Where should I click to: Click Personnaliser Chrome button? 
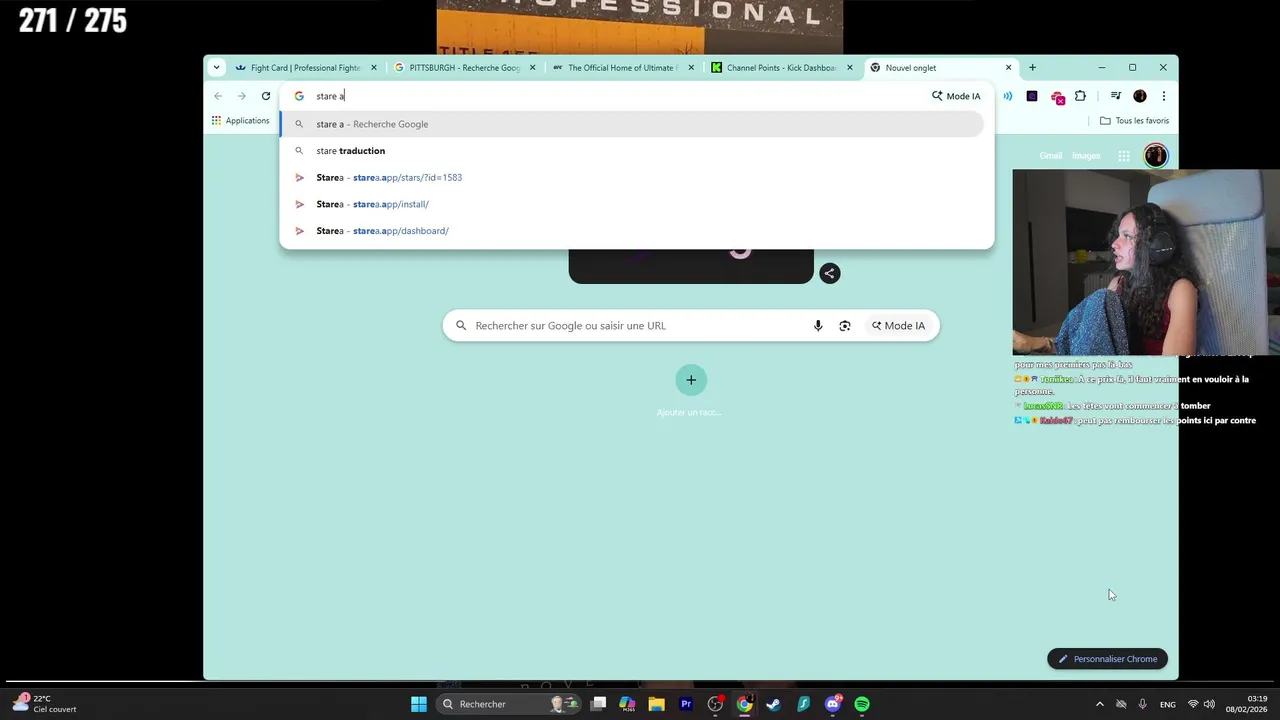pyautogui.click(x=1107, y=659)
